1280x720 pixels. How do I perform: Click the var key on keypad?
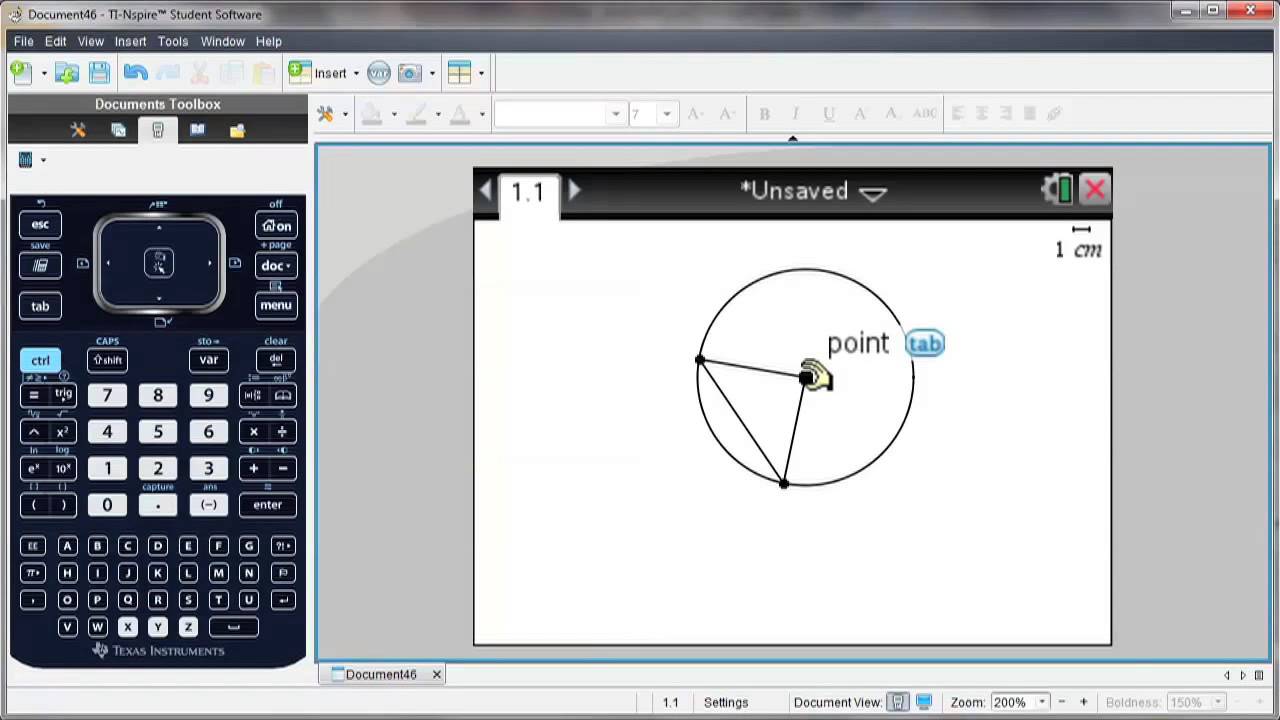coord(209,360)
